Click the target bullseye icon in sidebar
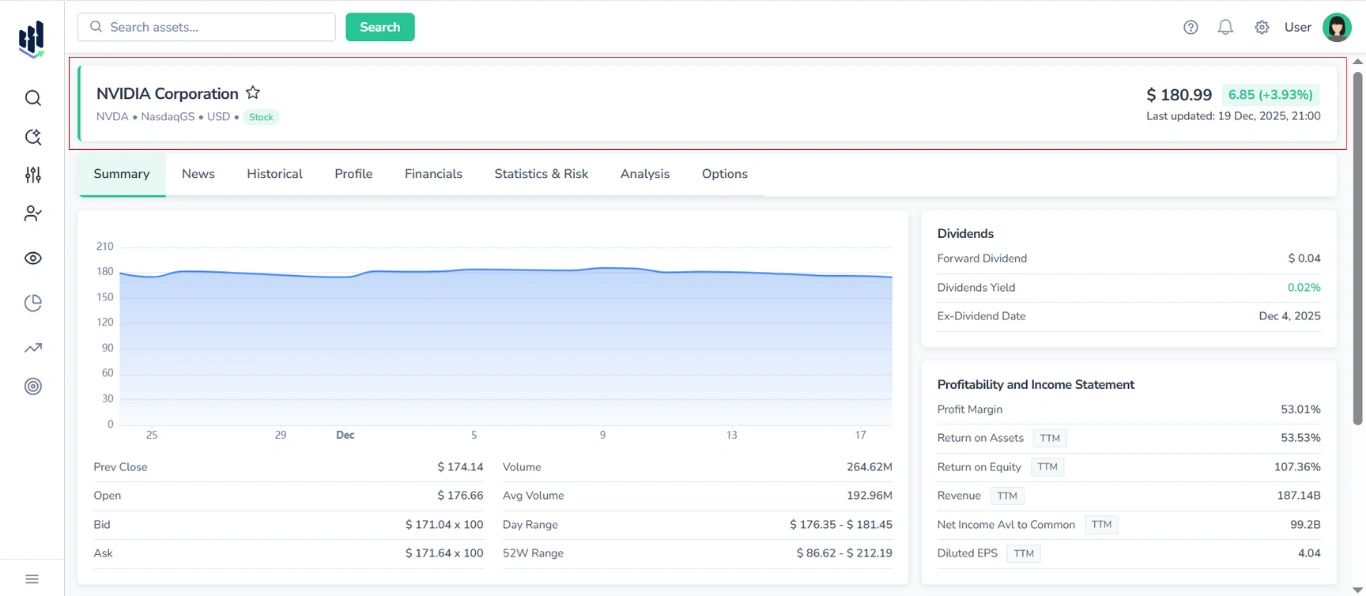The height and width of the screenshot is (596, 1366). tap(32, 386)
